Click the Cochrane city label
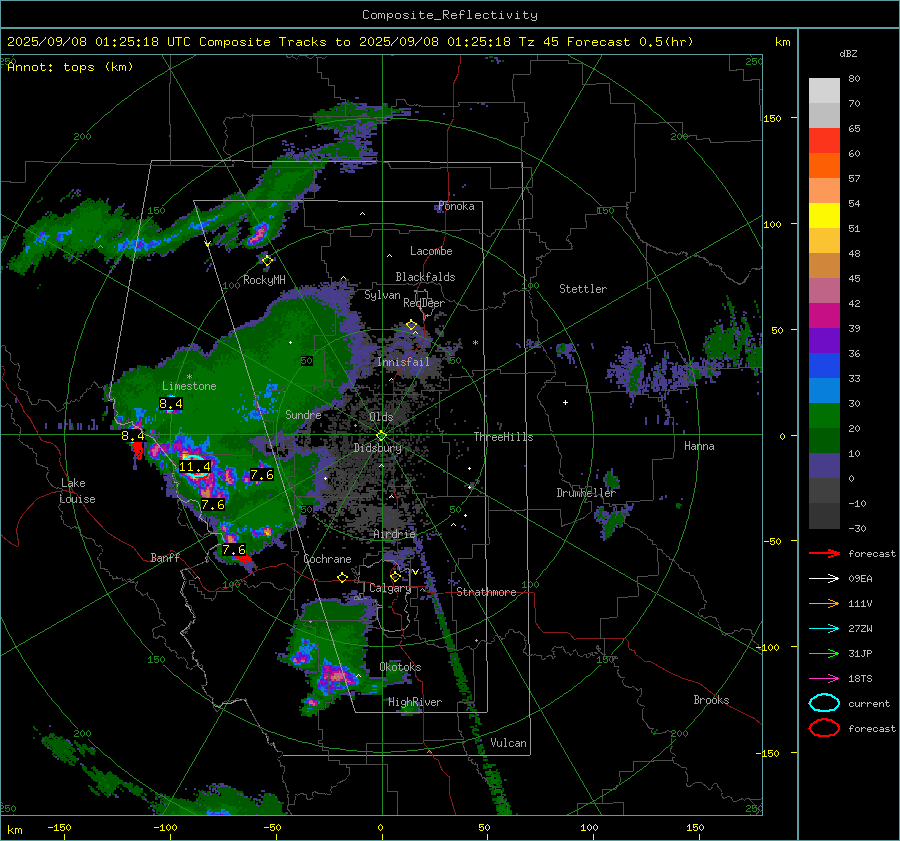Viewport: 900px width, 841px height. click(327, 559)
